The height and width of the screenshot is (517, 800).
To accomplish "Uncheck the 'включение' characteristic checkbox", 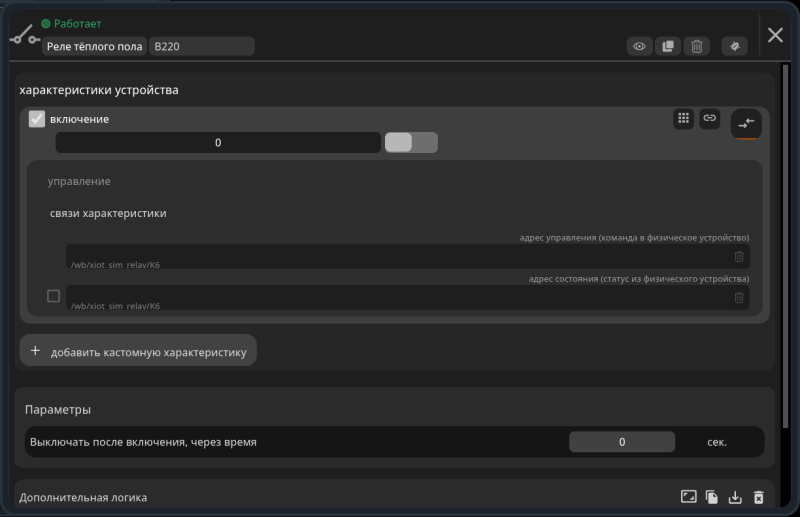I will pos(37,119).
